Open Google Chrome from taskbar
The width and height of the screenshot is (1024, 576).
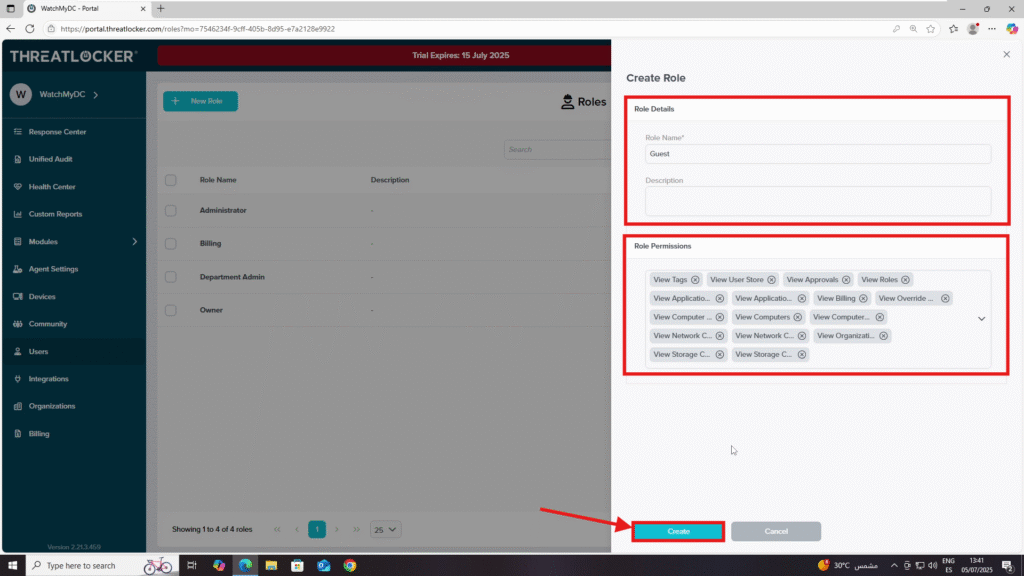[350, 566]
